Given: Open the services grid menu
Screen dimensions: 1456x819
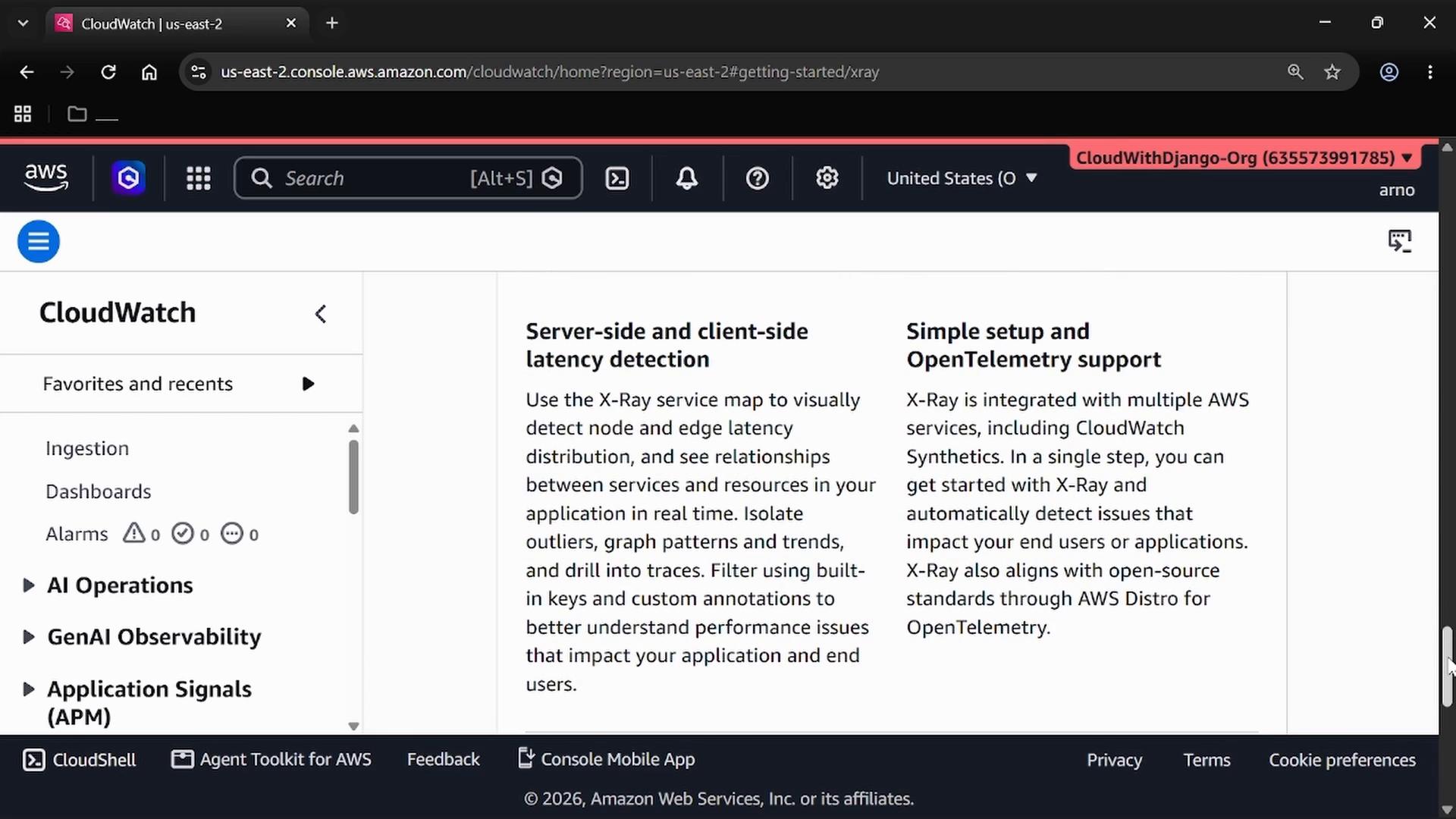Looking at the screenshot, I should (199, 178).
